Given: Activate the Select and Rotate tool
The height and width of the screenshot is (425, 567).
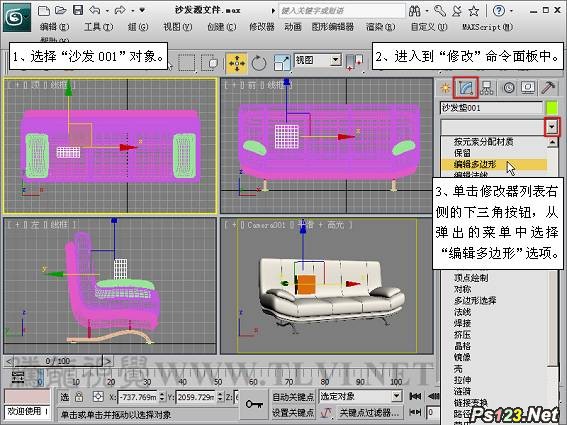Looking at the screenshot, I should pyautogui.click(x=259, y=63).
